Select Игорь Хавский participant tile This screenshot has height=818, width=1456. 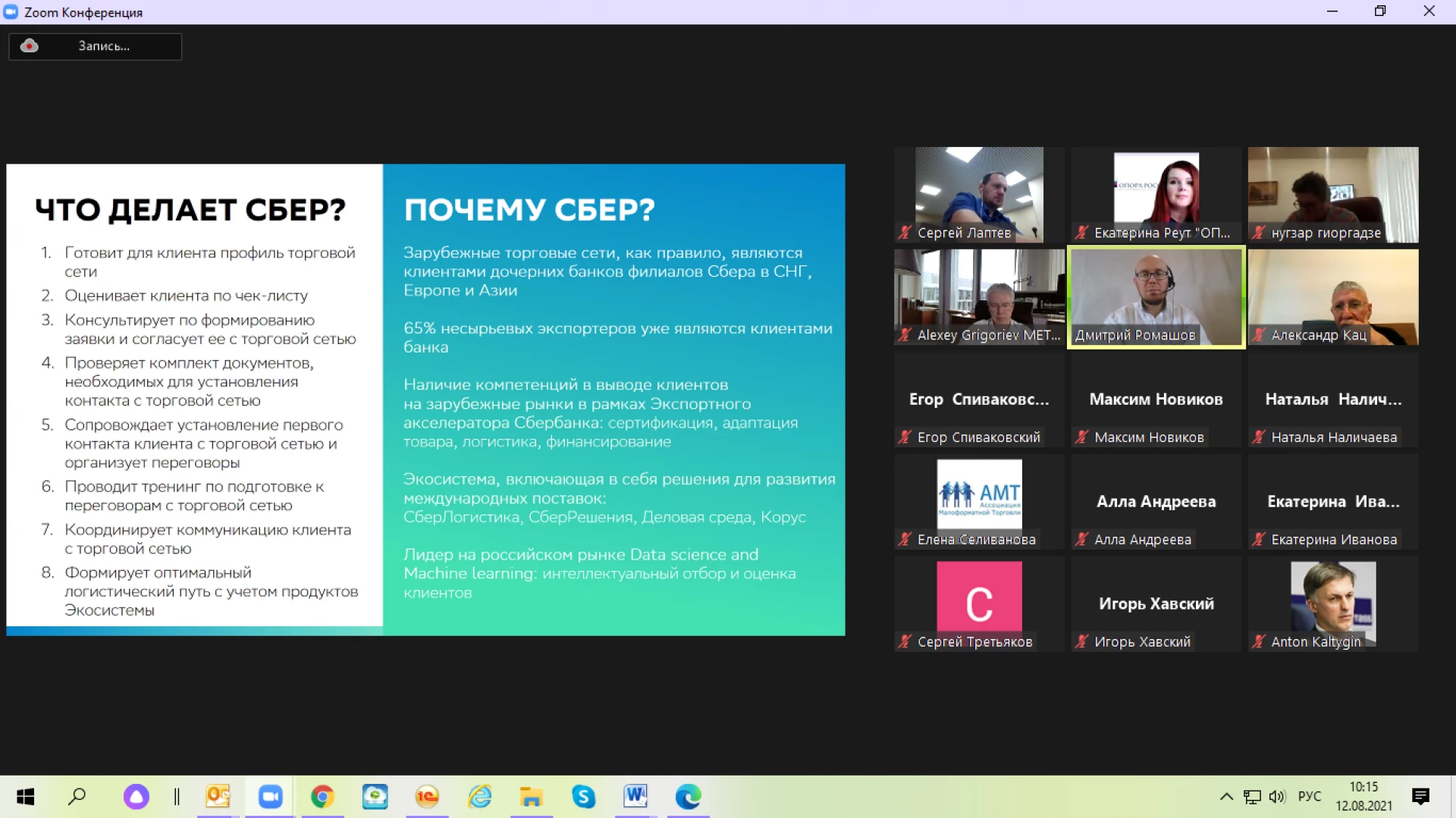(1156, 604)
